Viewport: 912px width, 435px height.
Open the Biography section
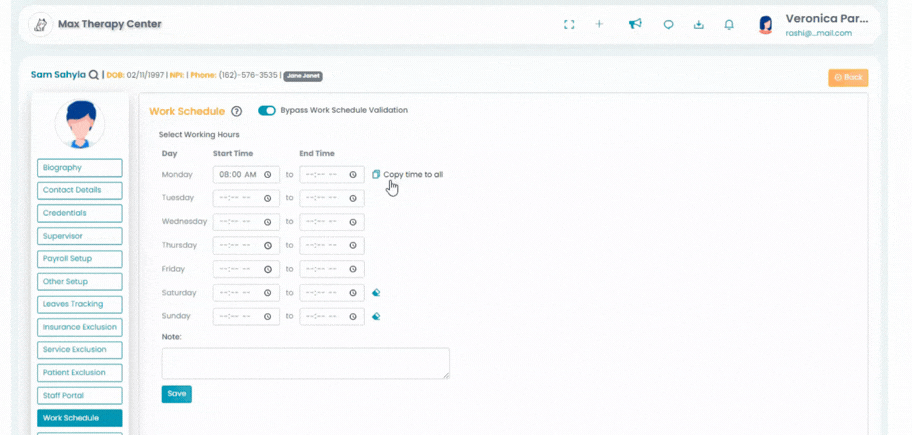pyautogui.click(x=80, y=167)
